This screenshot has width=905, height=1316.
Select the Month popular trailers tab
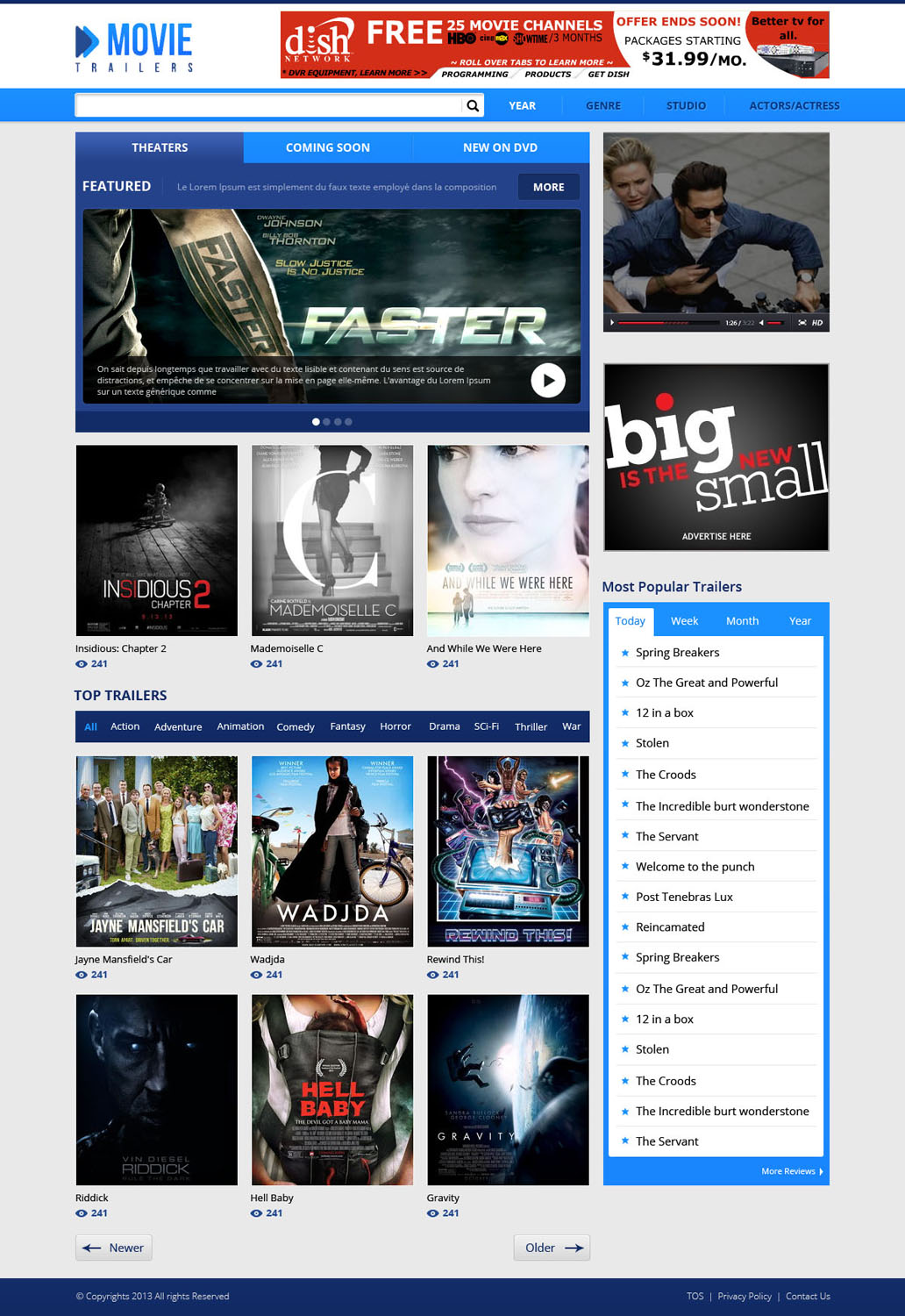(x=742, y=621)
